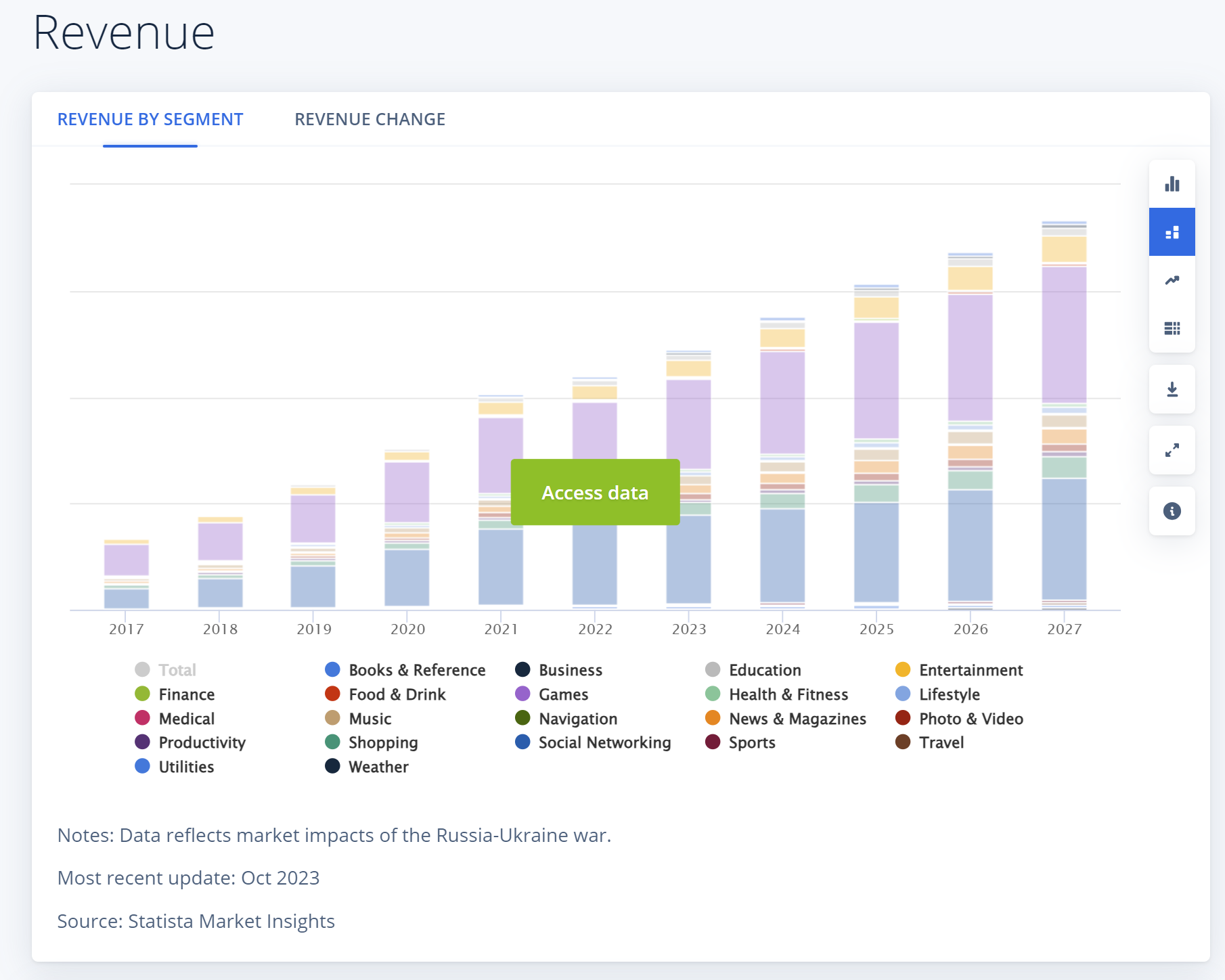Show data as table grid icon
The image size is (1225, 980).
[x=1172, y=328]
